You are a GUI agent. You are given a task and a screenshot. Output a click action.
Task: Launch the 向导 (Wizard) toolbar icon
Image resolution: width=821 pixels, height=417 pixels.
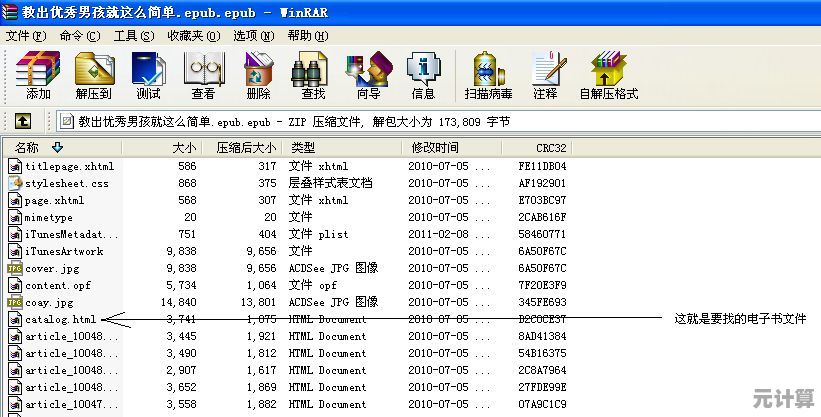click(368, 76)
